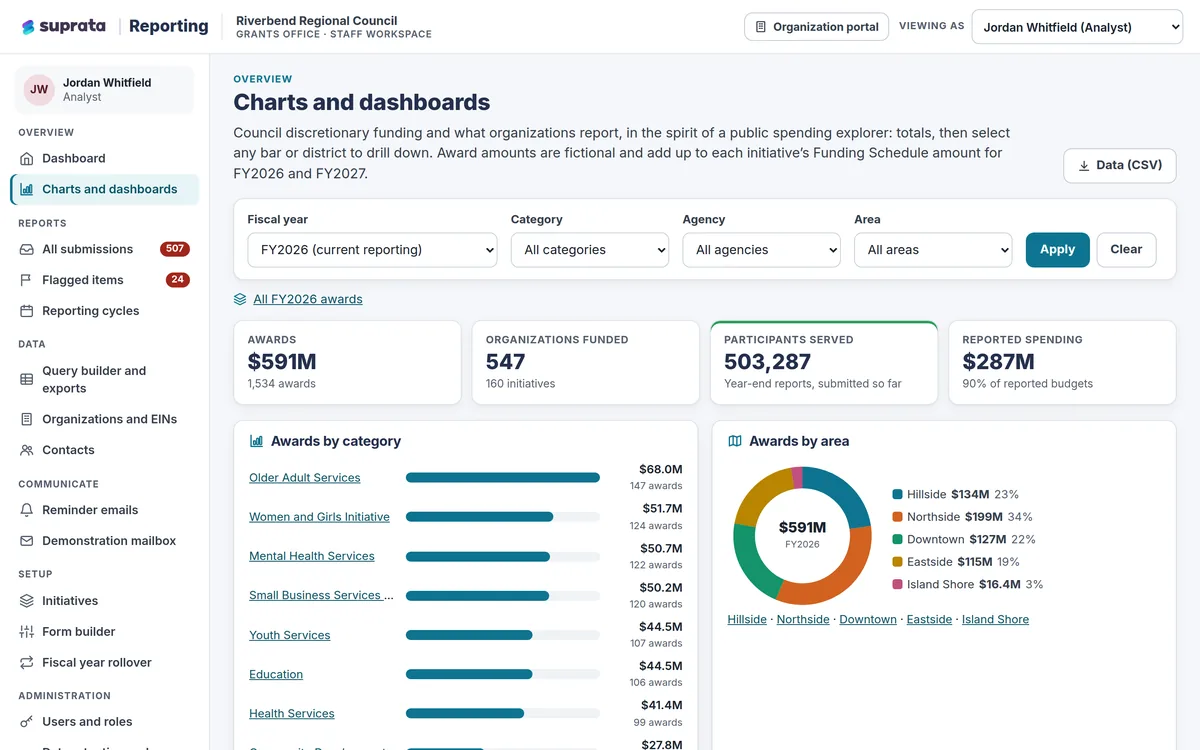Open the Older Adult Services category link
The width and height of the screenshot is (1200, 750).
click(x=305, y=478)
